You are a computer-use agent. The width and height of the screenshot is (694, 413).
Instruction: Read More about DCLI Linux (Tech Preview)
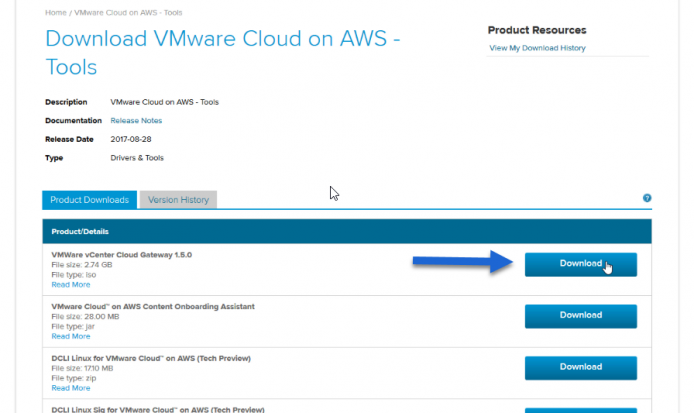(x=71, y=388)
